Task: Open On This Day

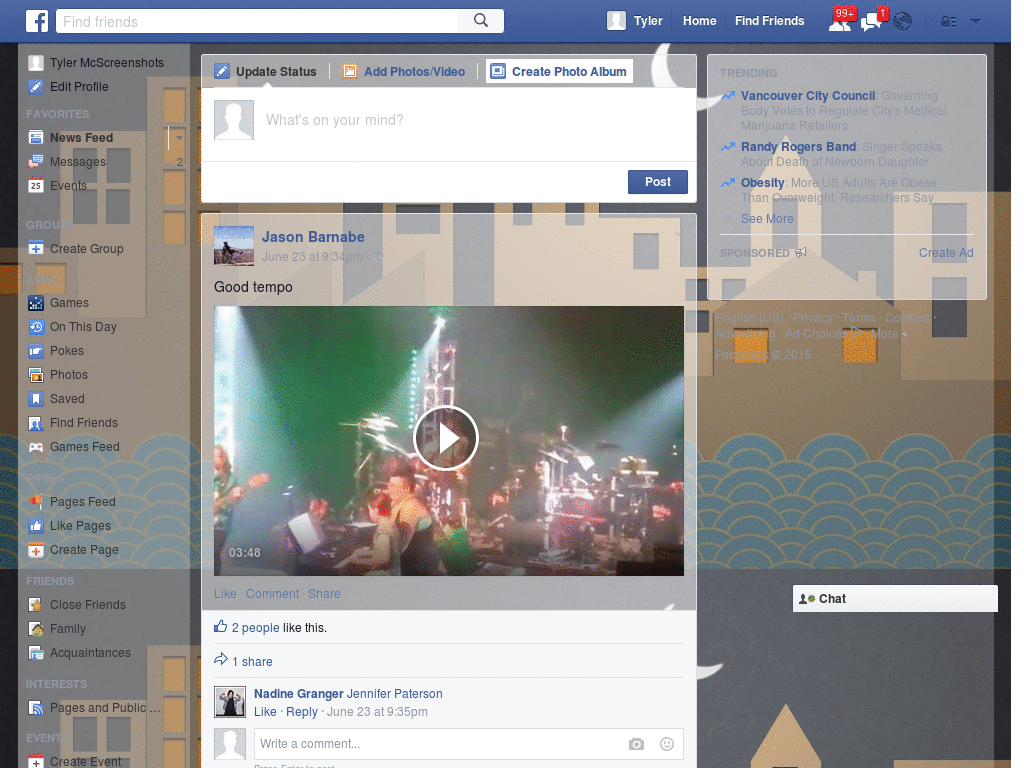Action: click(x=72, y=327)
